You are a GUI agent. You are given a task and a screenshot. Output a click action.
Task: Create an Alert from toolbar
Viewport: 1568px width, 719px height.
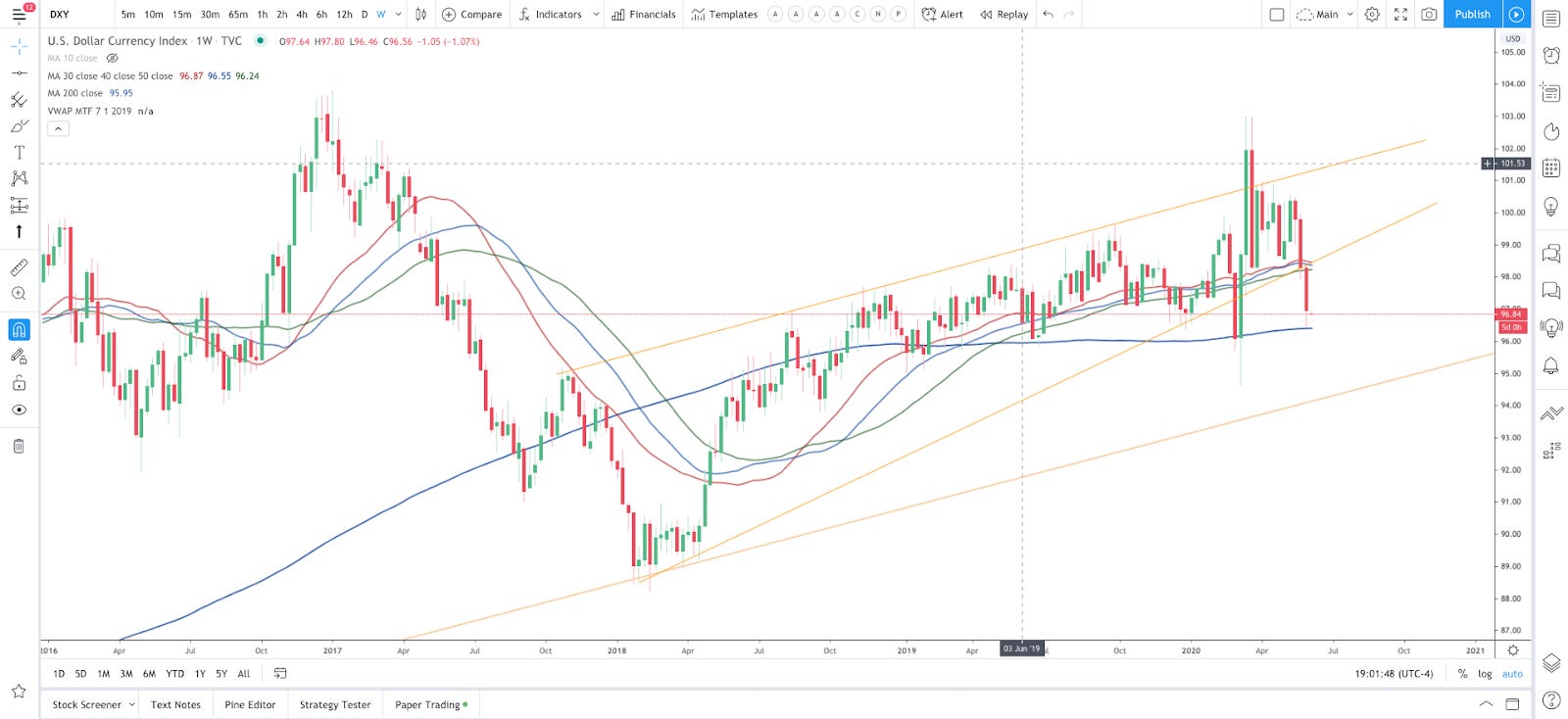click(x=942, y=15)
